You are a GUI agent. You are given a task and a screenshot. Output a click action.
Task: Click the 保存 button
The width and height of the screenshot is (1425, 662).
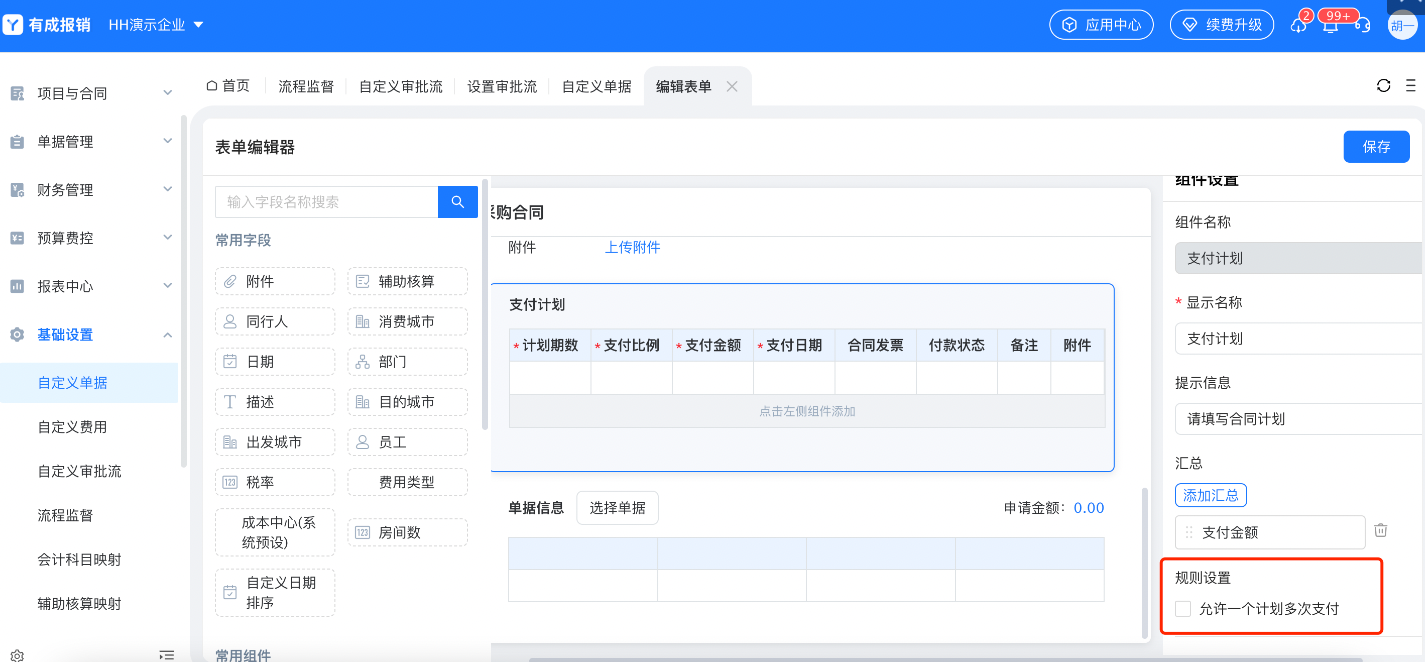[x=1376, y=146]
